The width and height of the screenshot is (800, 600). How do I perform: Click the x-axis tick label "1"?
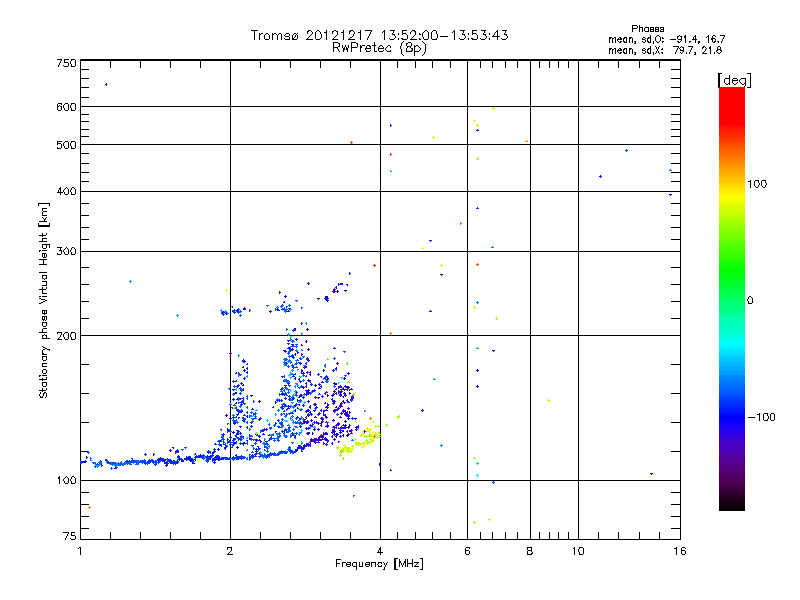pyautogui.click(x=80, y=551)
